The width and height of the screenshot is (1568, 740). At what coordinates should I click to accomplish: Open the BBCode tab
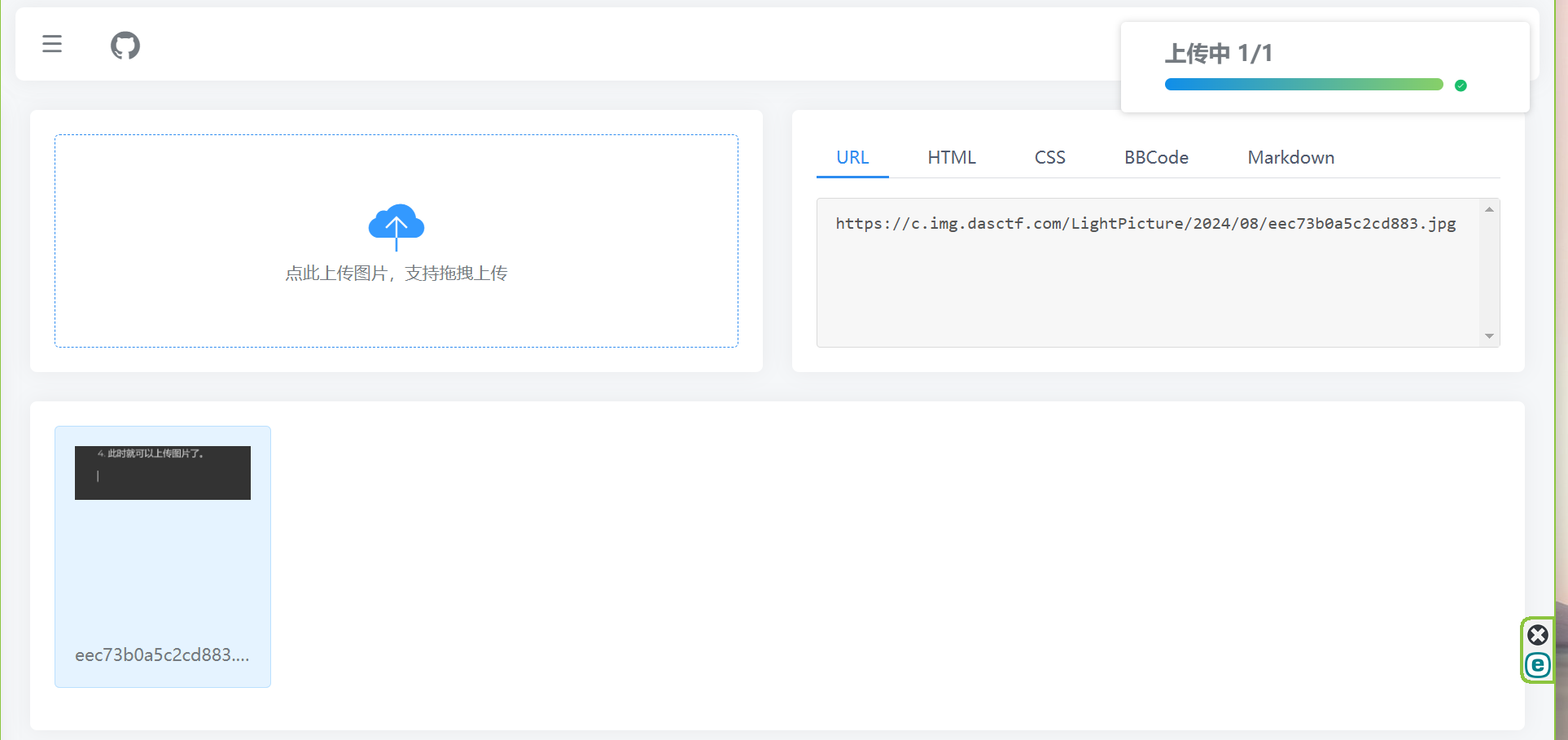[x=1156, y=157]
